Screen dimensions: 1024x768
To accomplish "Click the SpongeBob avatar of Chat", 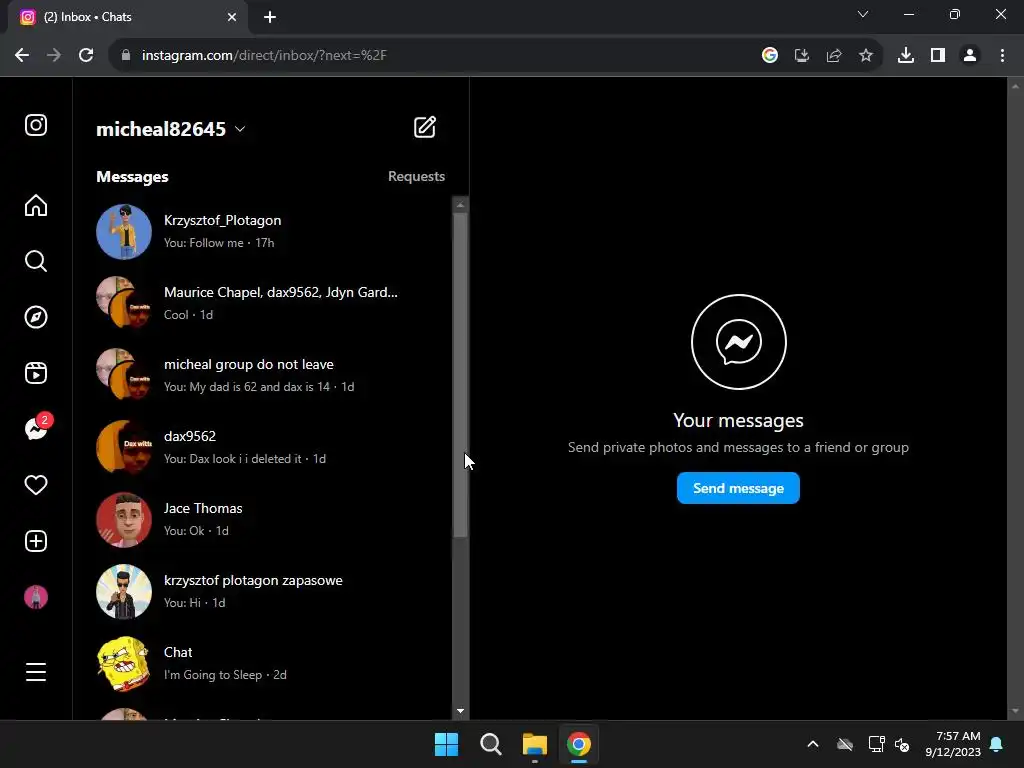I will [x=124, y=664].
